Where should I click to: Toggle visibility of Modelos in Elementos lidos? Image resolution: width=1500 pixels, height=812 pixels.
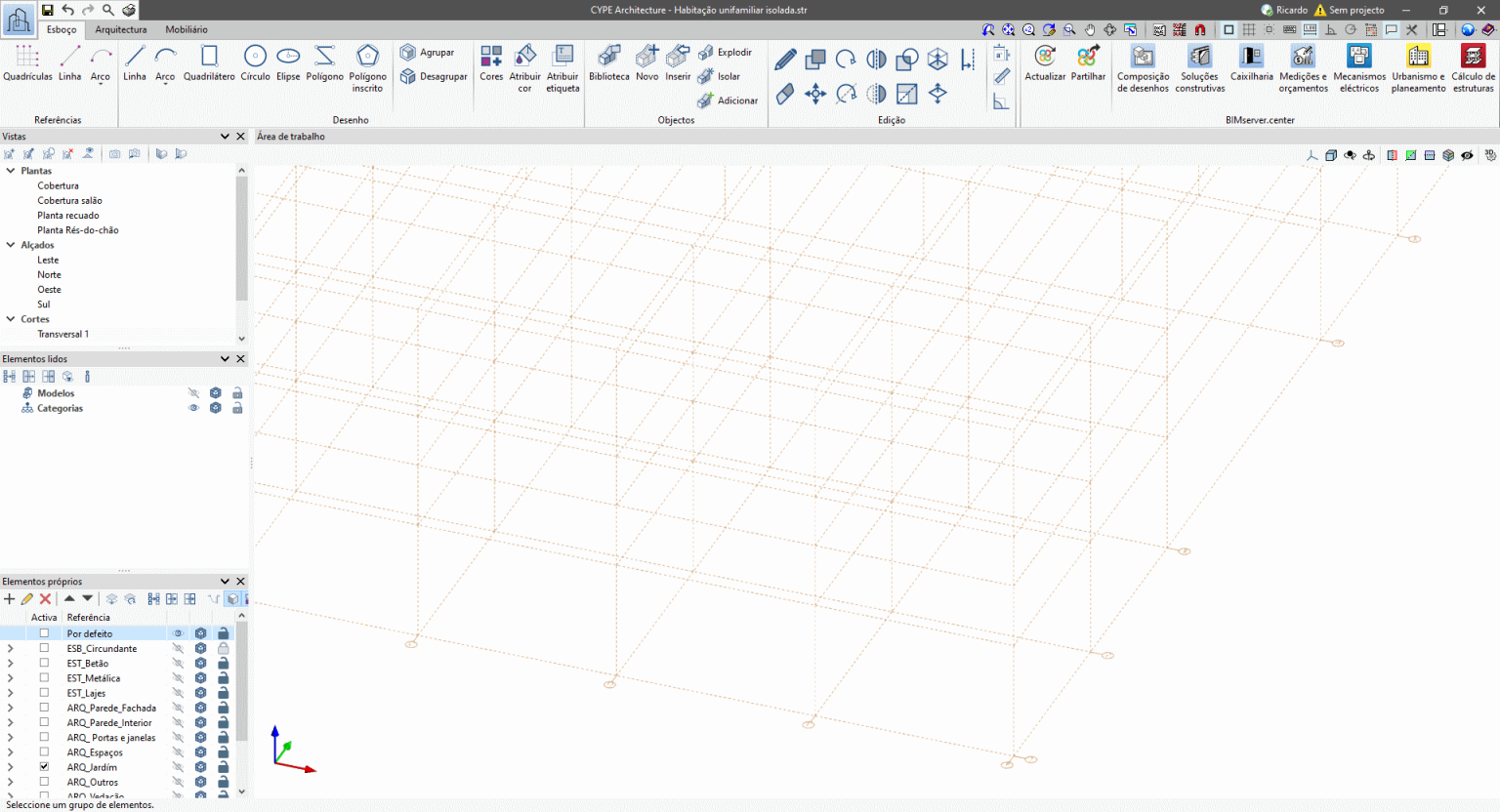[193, 393]
